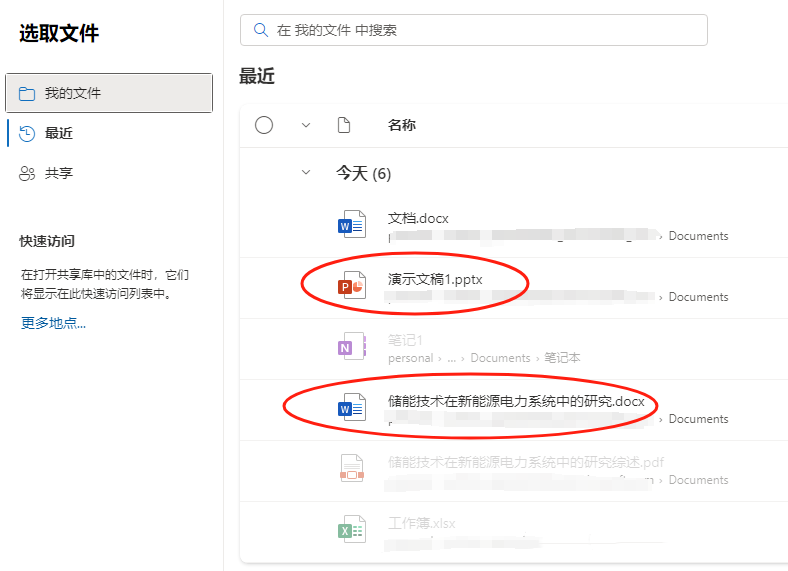The width and height of the screenshot is (788, 571).
Task: Switch to 最近 in the sidebar
Action: tap(58, 133)
